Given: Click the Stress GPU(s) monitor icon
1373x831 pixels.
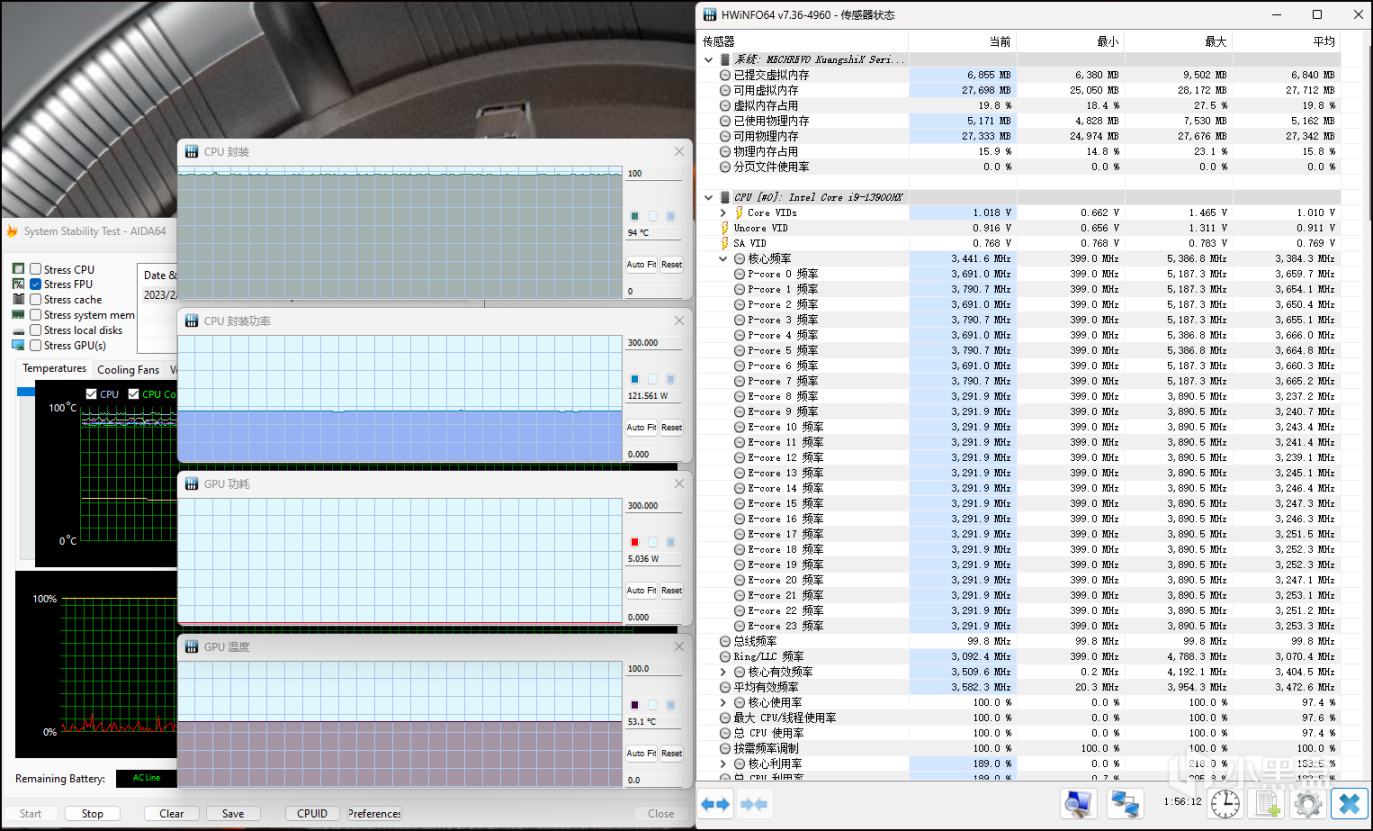Looking at the screenshot, I should point(18,345).
